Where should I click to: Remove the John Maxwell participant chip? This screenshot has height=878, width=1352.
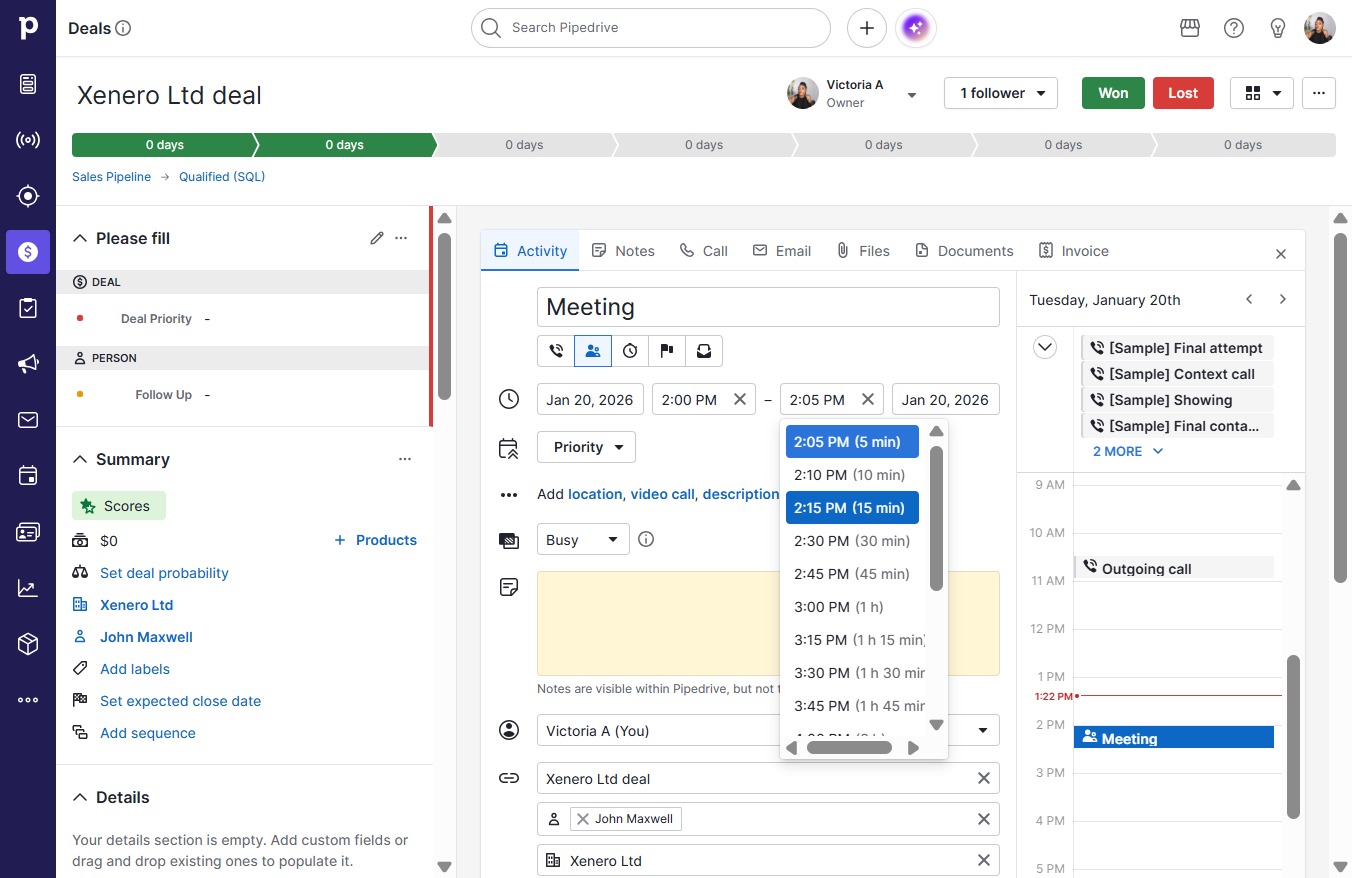pos(583,819)
